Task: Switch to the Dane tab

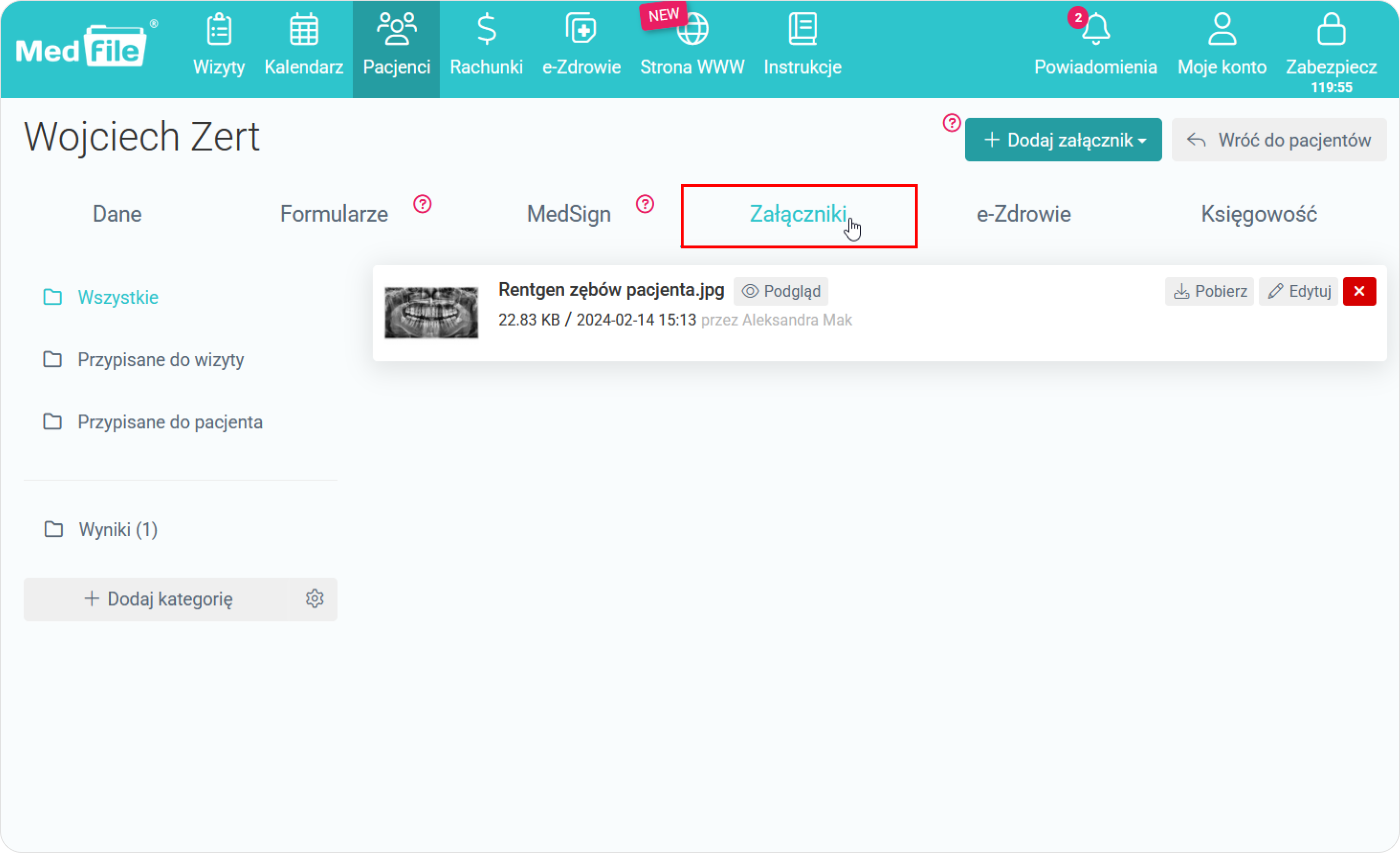Action: tap(117, 214)
